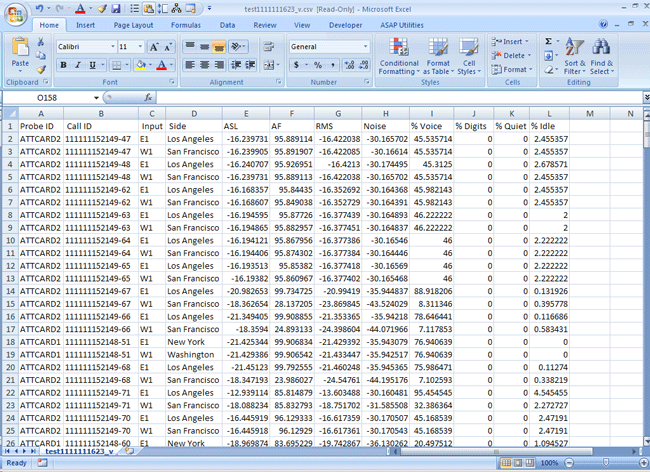
Task: Click Format Painter in Clipboard group
Action: (x=41, y=69)
